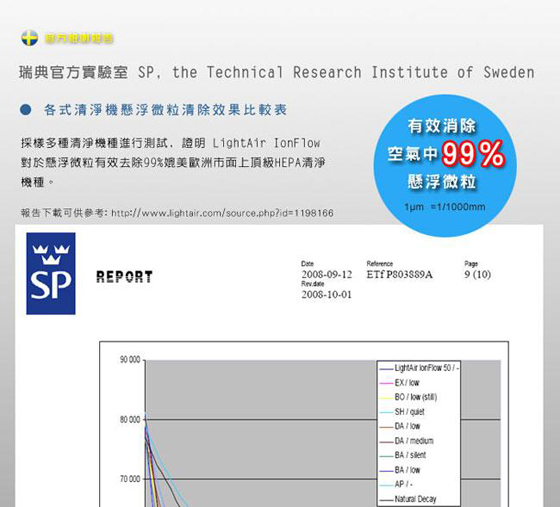Select the Natural Decay legend entry
The image size is (560, 507).
tap(408, 499)
